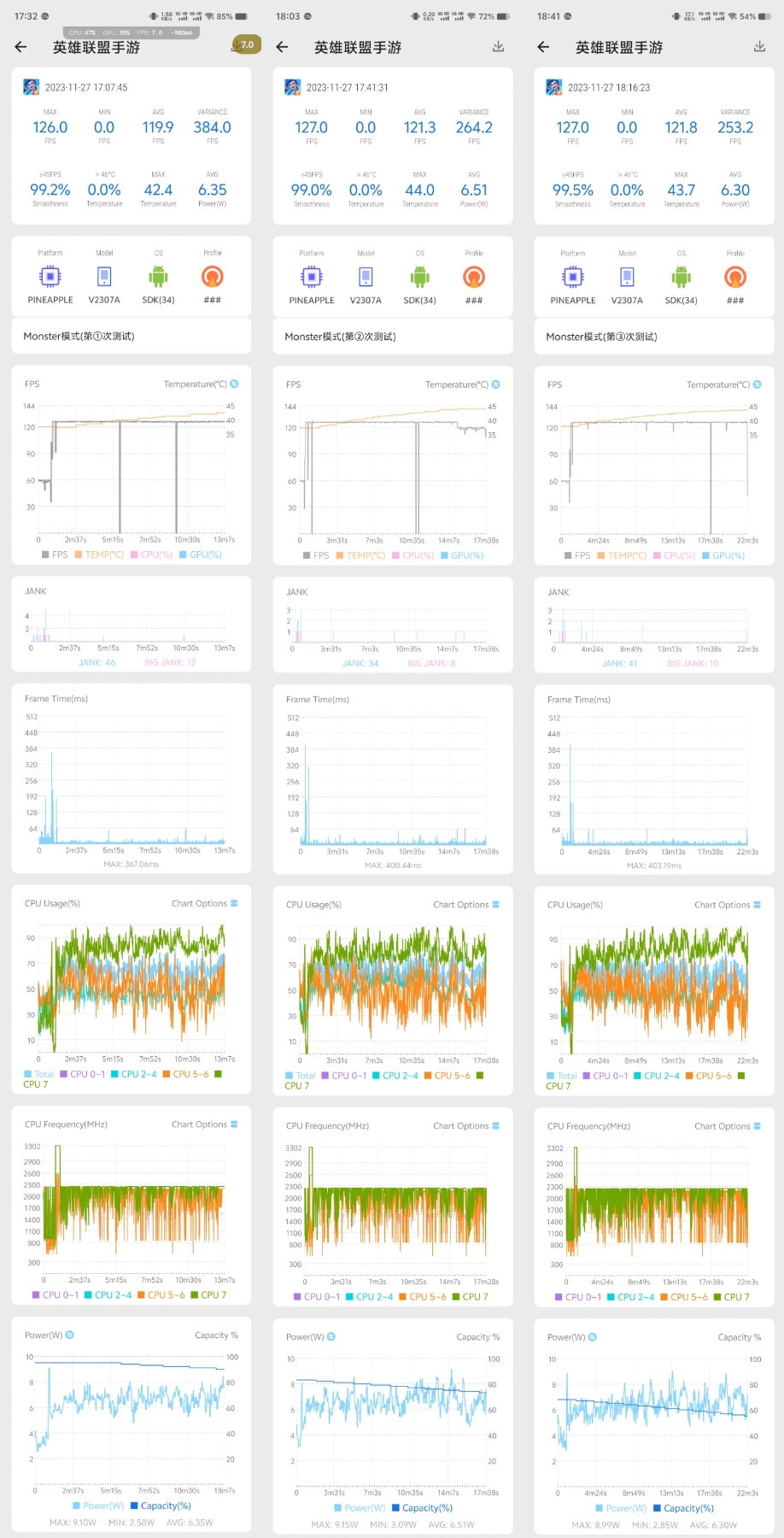Tap V2307A phone model icon in 第②次测试 report
784x1538 pixels.
click(x=366, y=277)
